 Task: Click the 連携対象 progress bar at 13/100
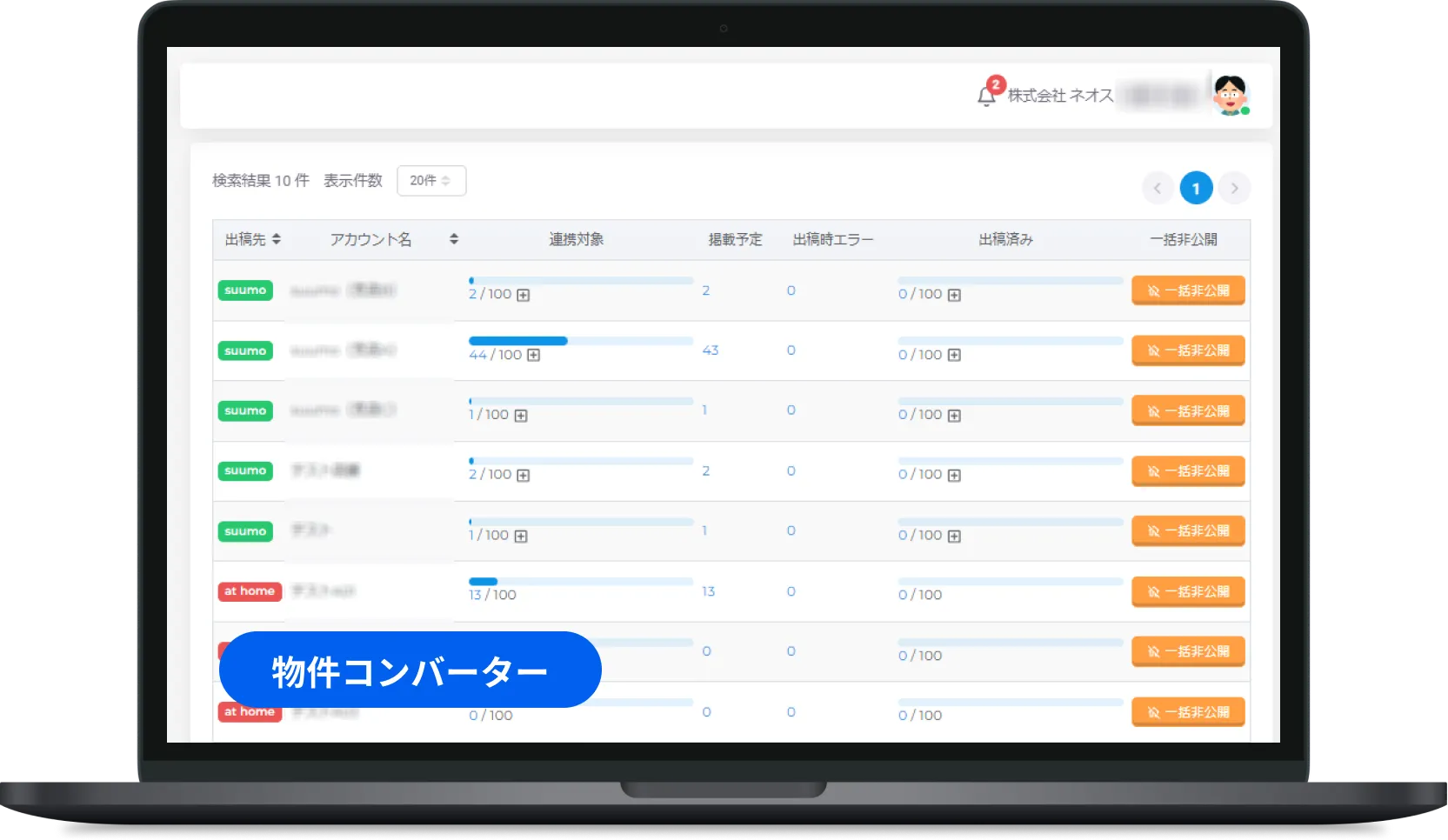[x=581, y=582]
